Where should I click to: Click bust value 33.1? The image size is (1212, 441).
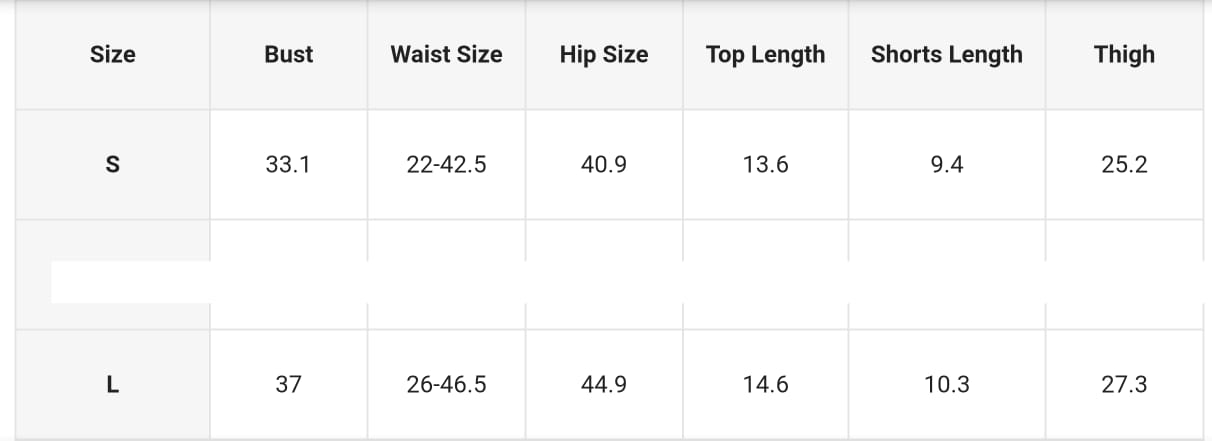tap(288, 165)
